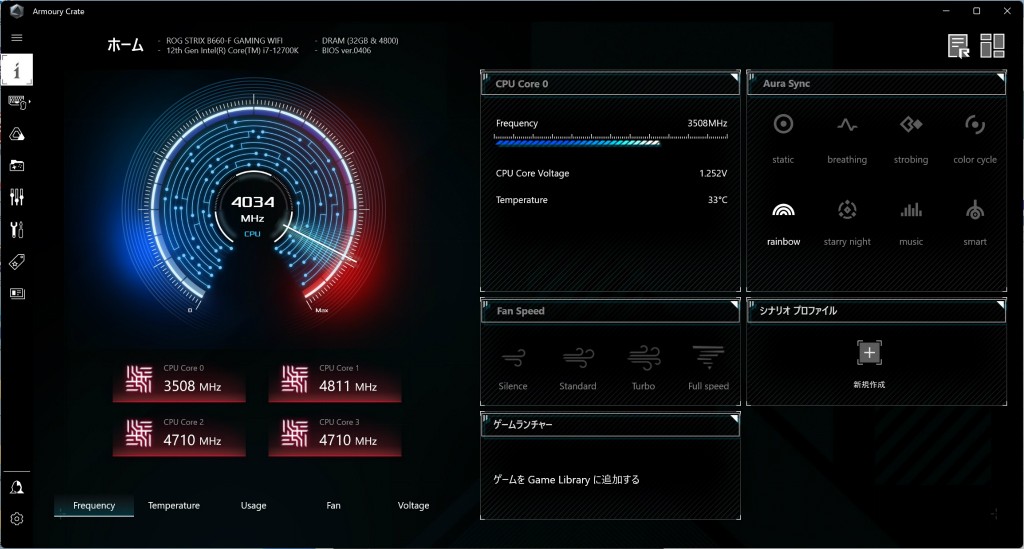Create a new scenario profile with 新規作成
The image size is (1024, 549).
click(869, 363)
